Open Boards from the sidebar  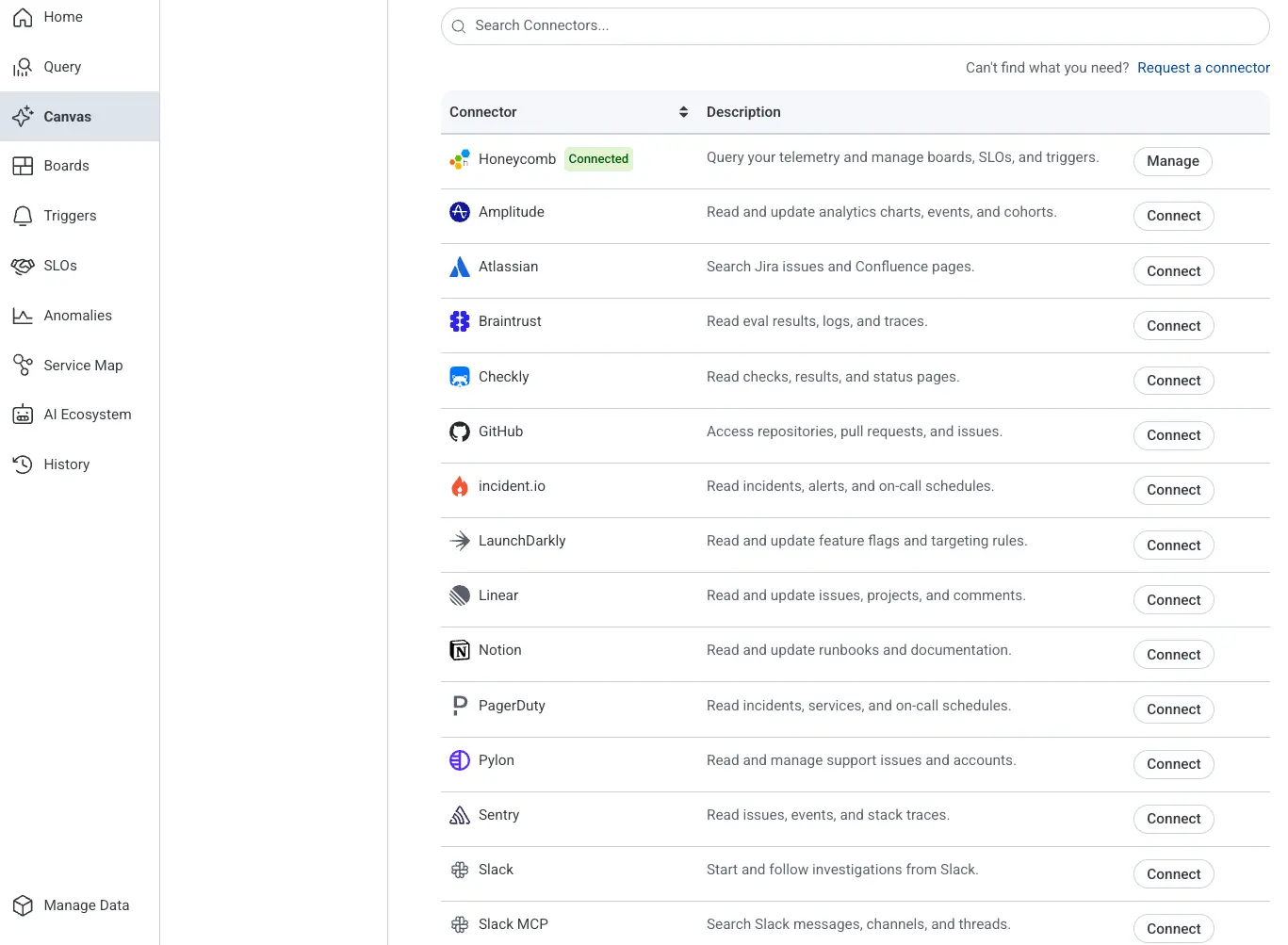point(79,166)
